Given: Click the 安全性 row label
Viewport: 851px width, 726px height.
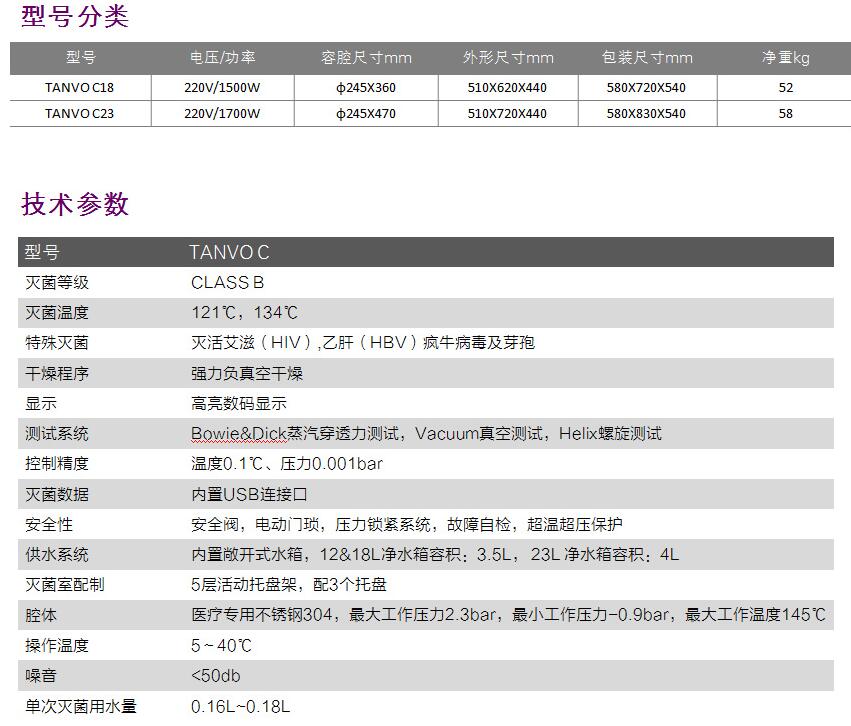Looking at the screenshot, I should point(49,525).
